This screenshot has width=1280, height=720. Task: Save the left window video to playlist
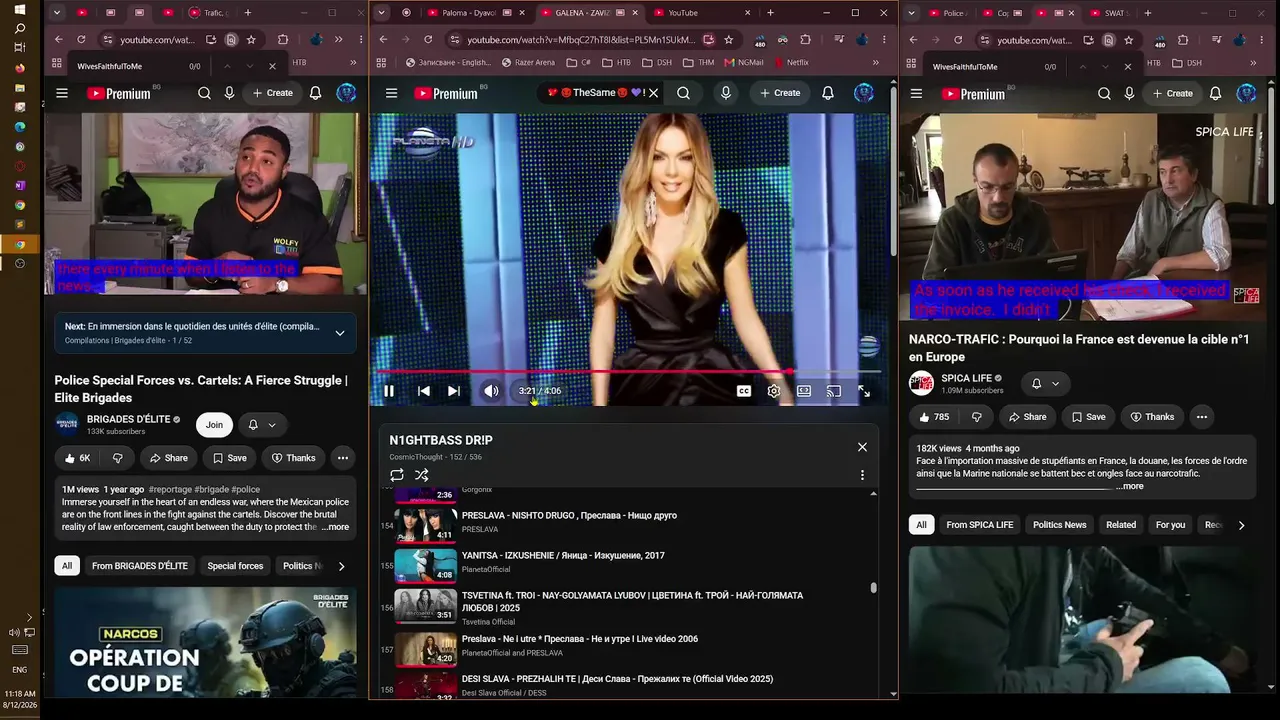coord(229,458)
